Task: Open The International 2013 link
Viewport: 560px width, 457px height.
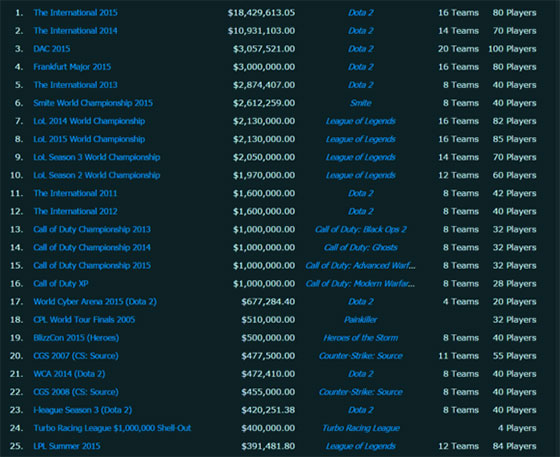Action: coord(75,85)
